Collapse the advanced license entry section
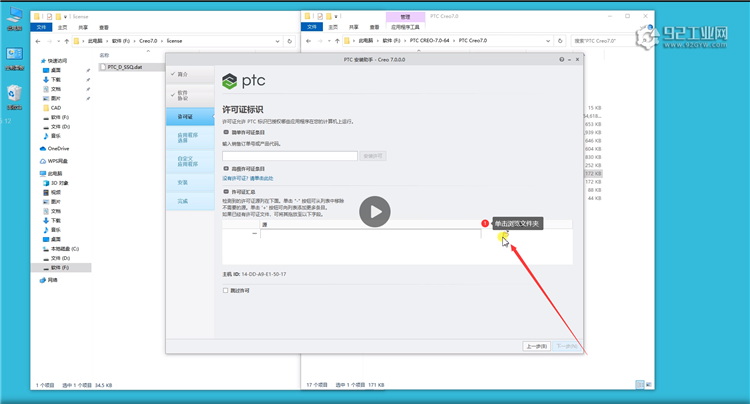The image size is (750, 404). click(x=226, y=168)
